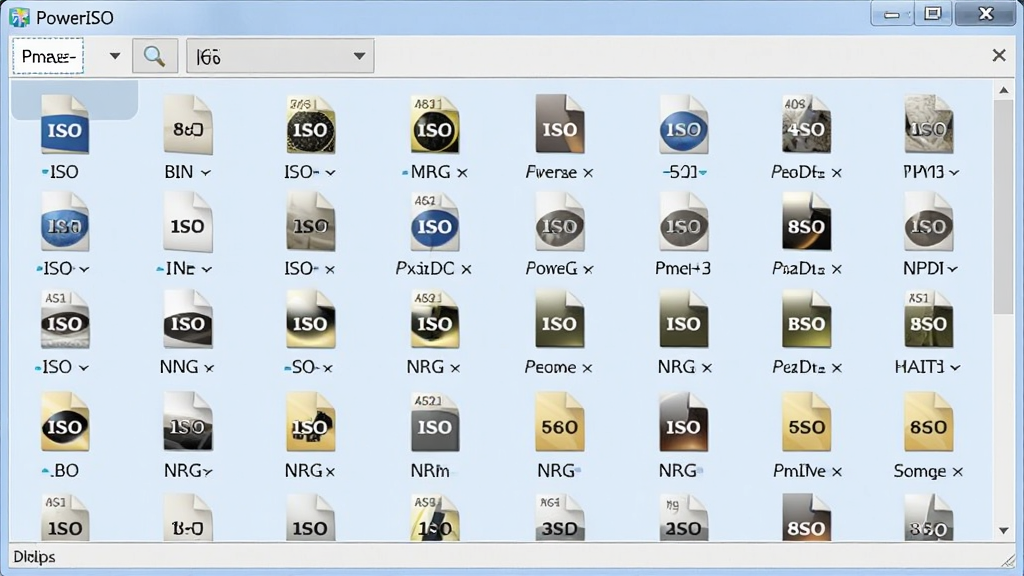Click the x next to Fverse
The width and height of the screenshot is (1024, 576).
[588, 172]
